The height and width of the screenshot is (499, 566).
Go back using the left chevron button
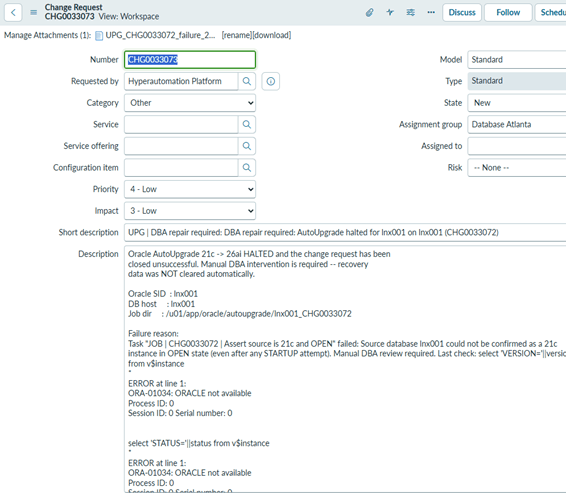tap(13, 13)
